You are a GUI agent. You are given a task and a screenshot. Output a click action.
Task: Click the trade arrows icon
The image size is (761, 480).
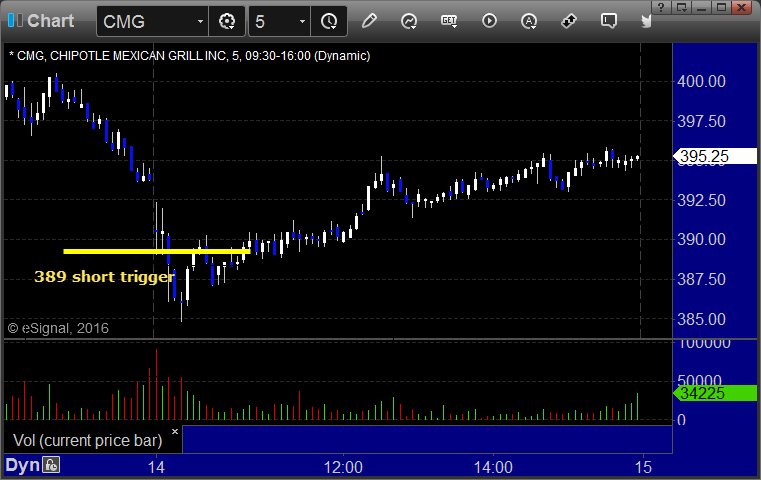[x=568, y=21]
